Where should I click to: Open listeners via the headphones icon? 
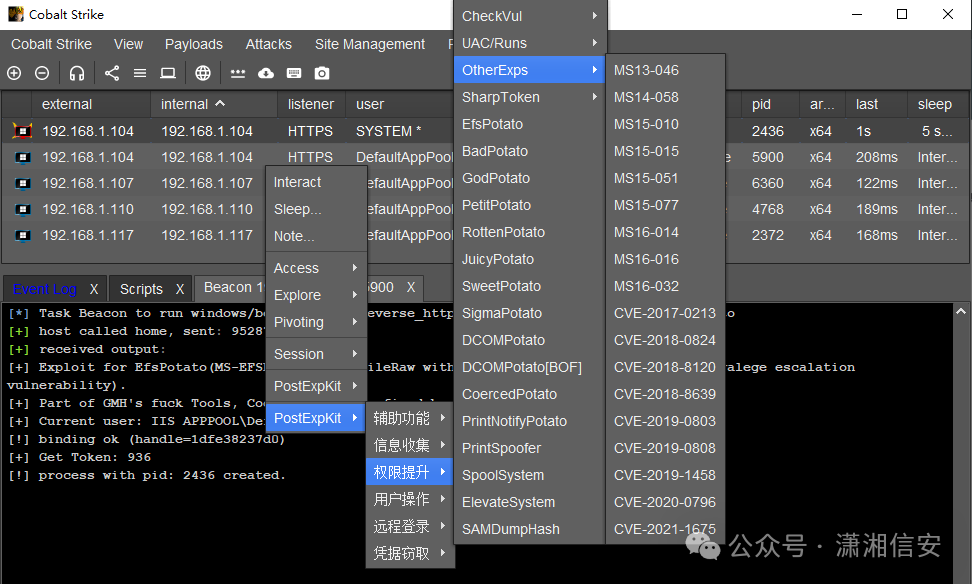point(76,73)
